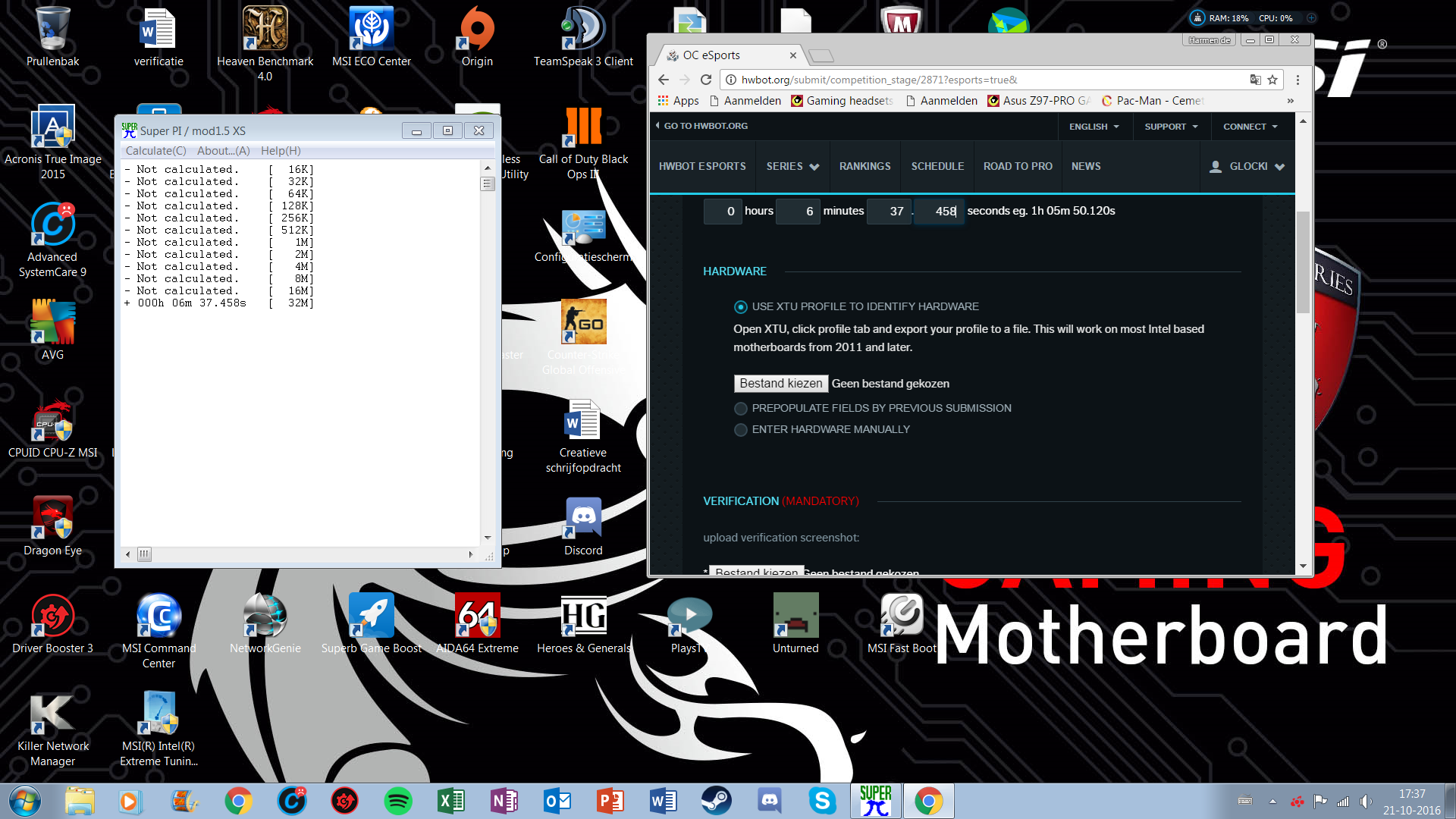Launch AIDA64 Extreme shortcut
The image size is (1456, 819).
click(x=477, y=624)
